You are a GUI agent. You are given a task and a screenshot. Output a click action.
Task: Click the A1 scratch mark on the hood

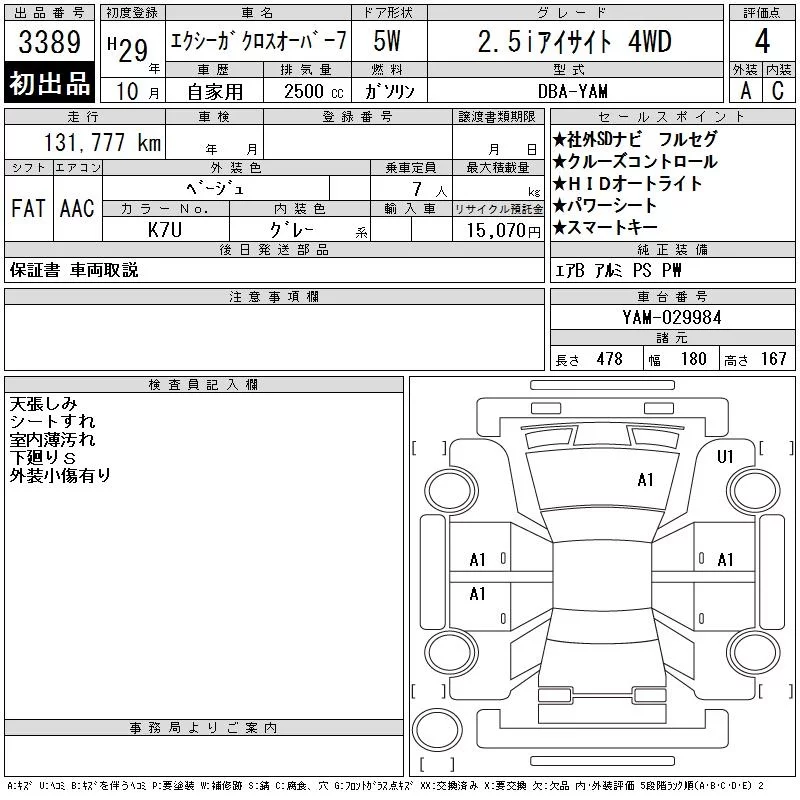pos(645,480)
